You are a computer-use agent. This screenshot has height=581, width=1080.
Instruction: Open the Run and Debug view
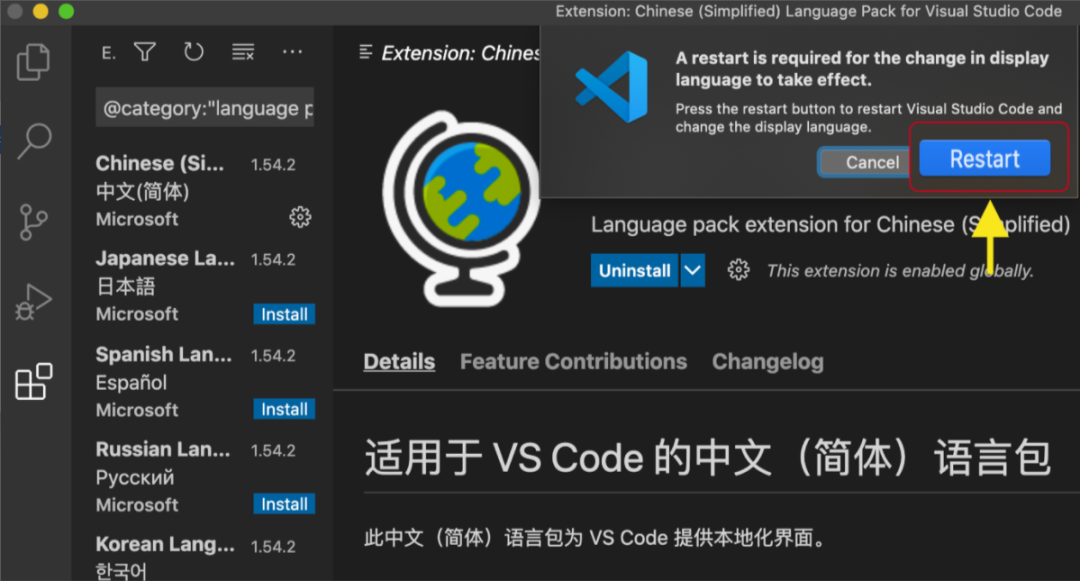tap(33, 302)
